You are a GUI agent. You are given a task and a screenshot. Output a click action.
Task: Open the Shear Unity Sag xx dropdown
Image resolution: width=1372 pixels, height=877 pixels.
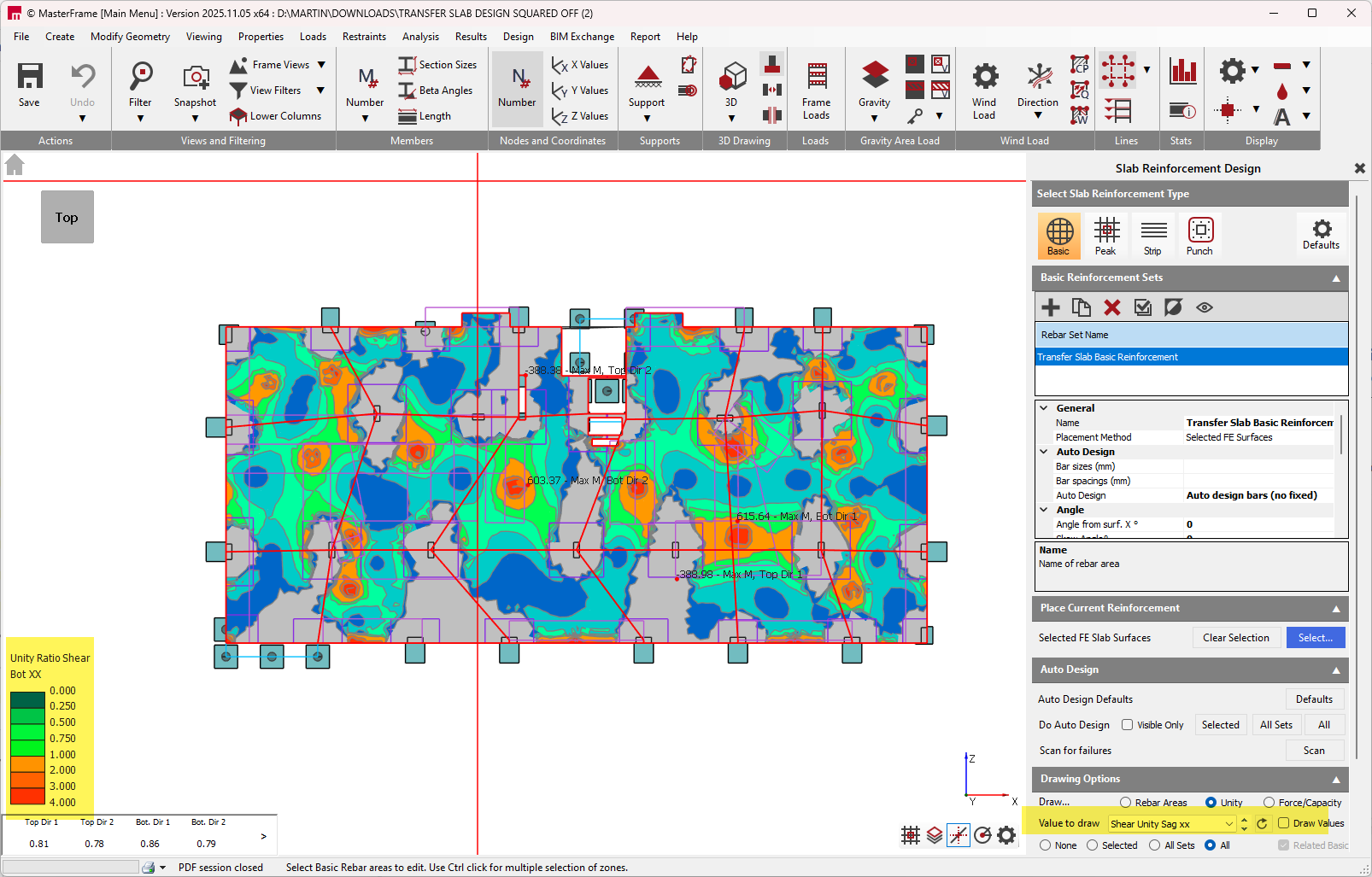point(1230,823)
